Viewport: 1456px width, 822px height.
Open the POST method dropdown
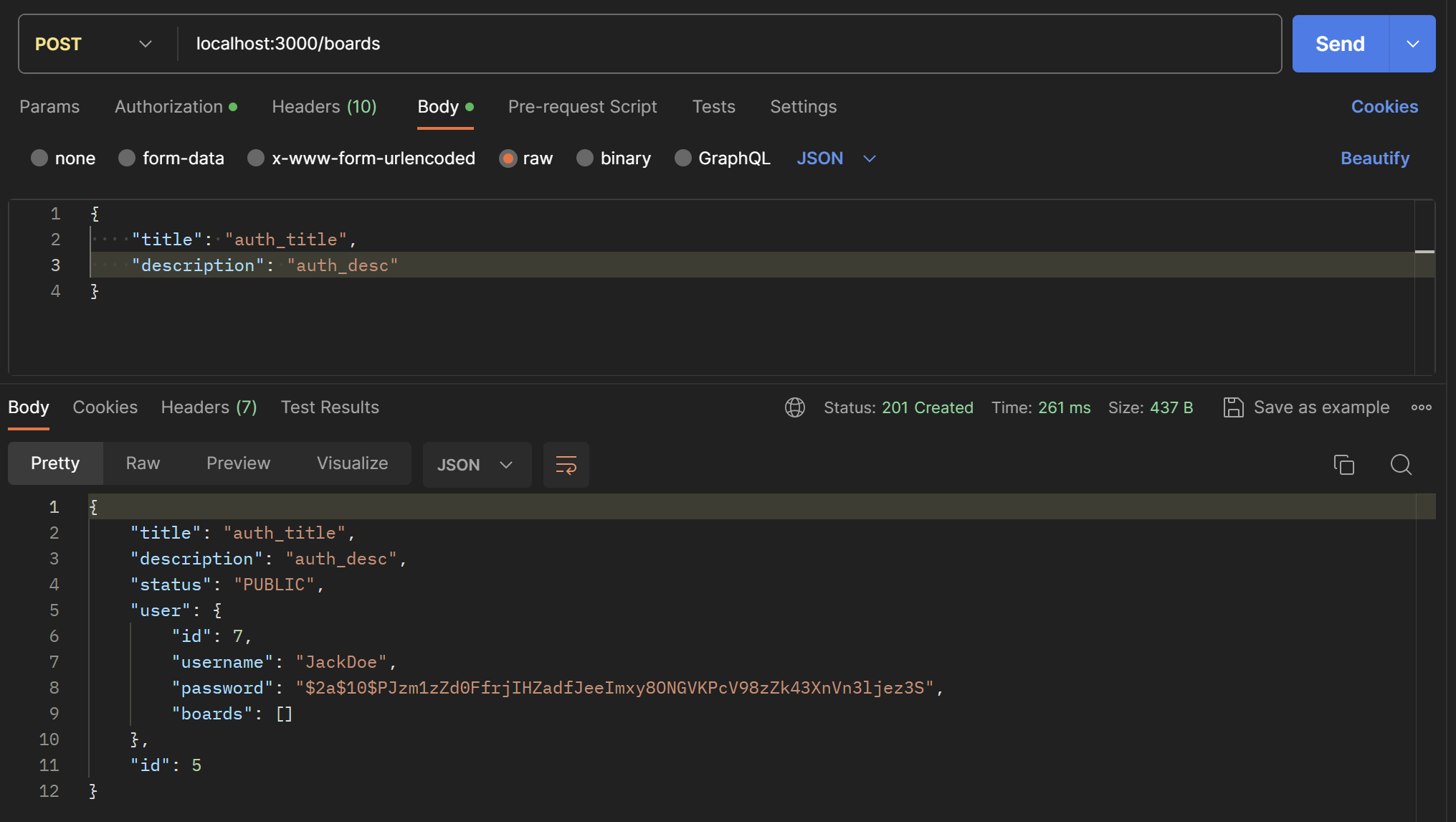[x=93, y=44]
